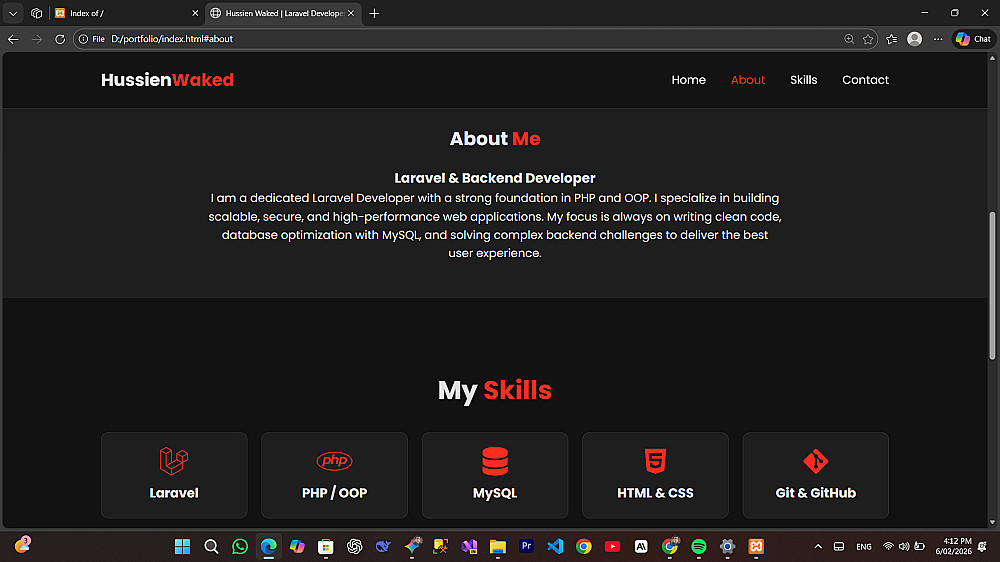Open the tab actions dropdown arrow
Image resolution: width=1000 pixels, height=562 pixels.
pos(13,13)
